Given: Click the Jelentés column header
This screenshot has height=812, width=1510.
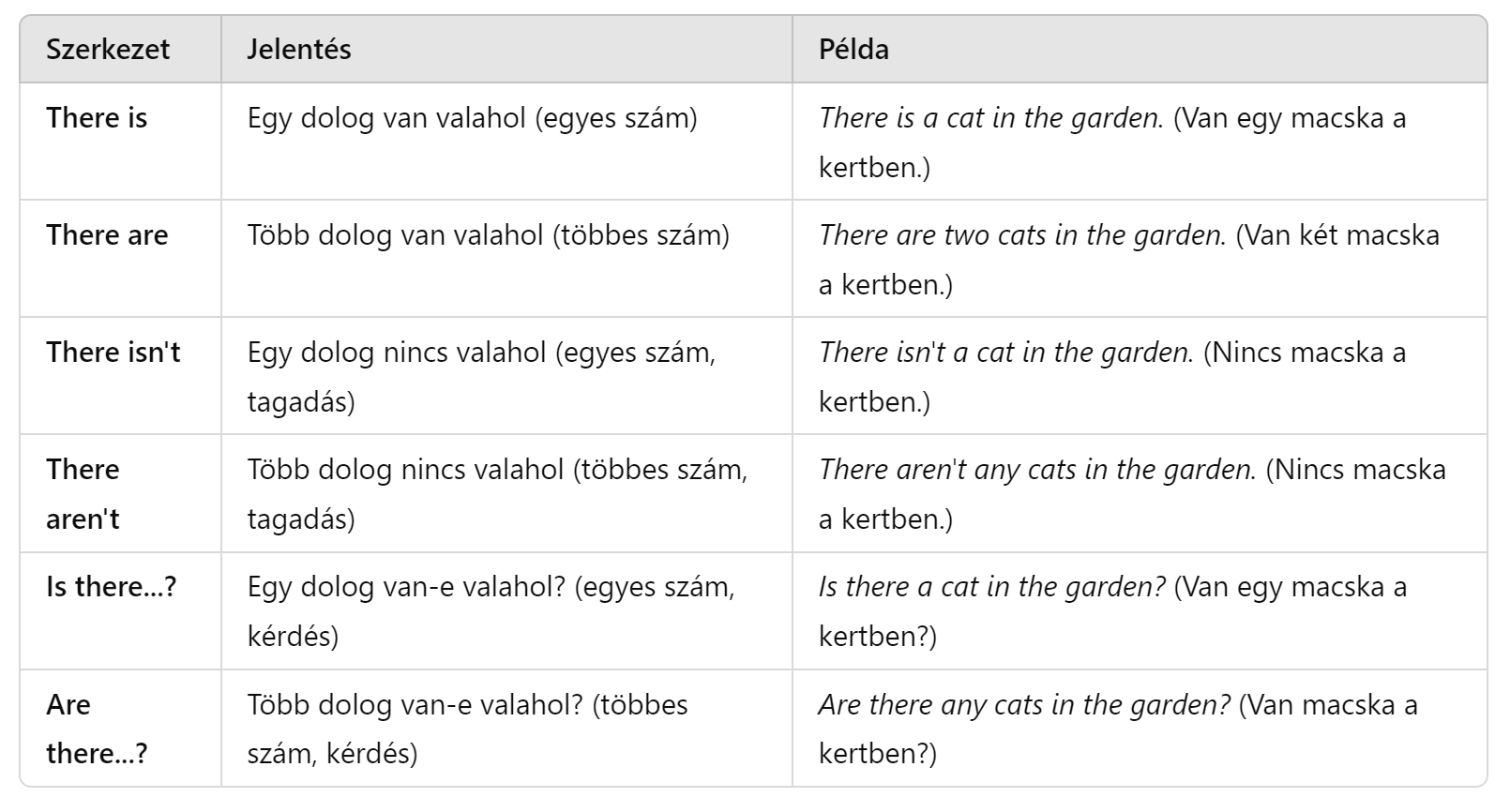Looking at the screenshot, I should point(299,49).
